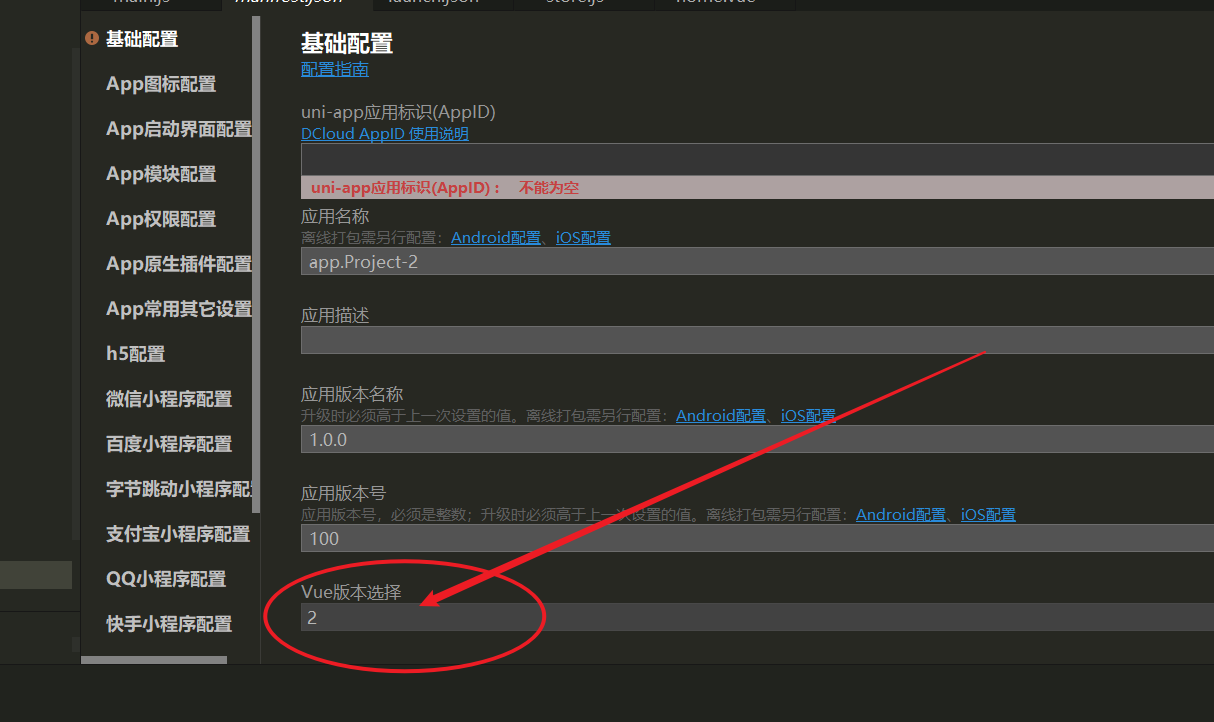Click the 应用描述 label
1214x722 pixels.
point(335,316)
